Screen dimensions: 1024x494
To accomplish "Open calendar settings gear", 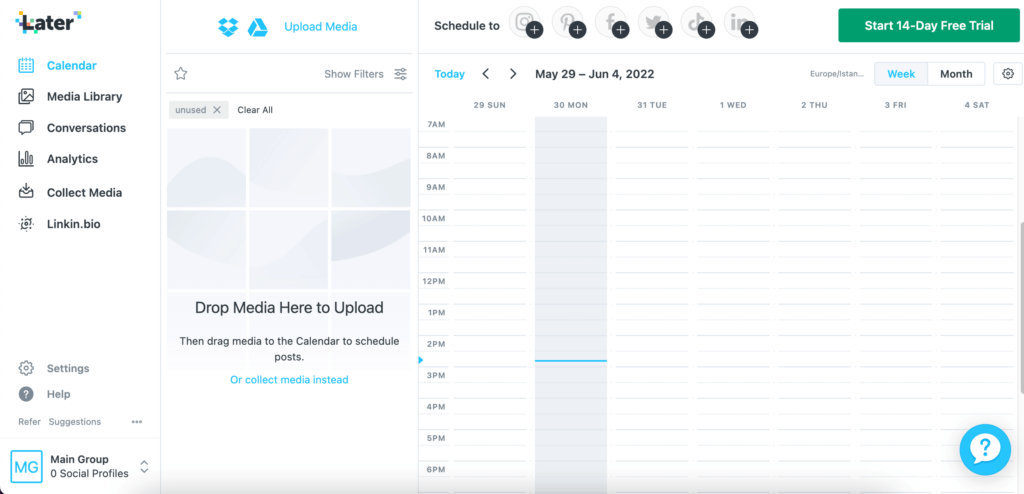I will [1008, 74].
